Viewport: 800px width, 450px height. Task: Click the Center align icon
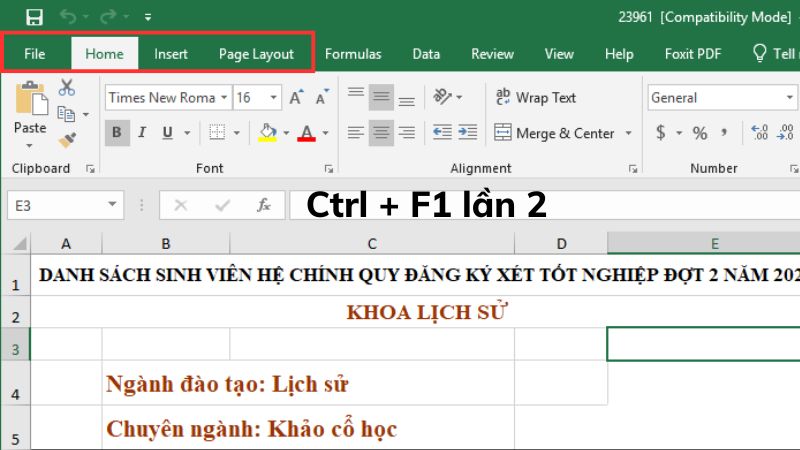pyautogui.click(x=380, y=133)
